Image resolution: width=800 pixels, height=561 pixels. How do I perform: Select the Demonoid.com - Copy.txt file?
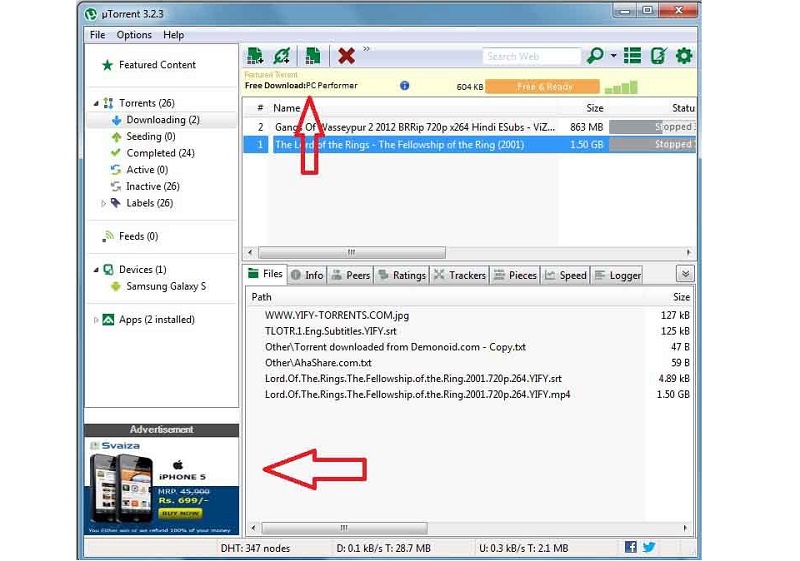395,347
